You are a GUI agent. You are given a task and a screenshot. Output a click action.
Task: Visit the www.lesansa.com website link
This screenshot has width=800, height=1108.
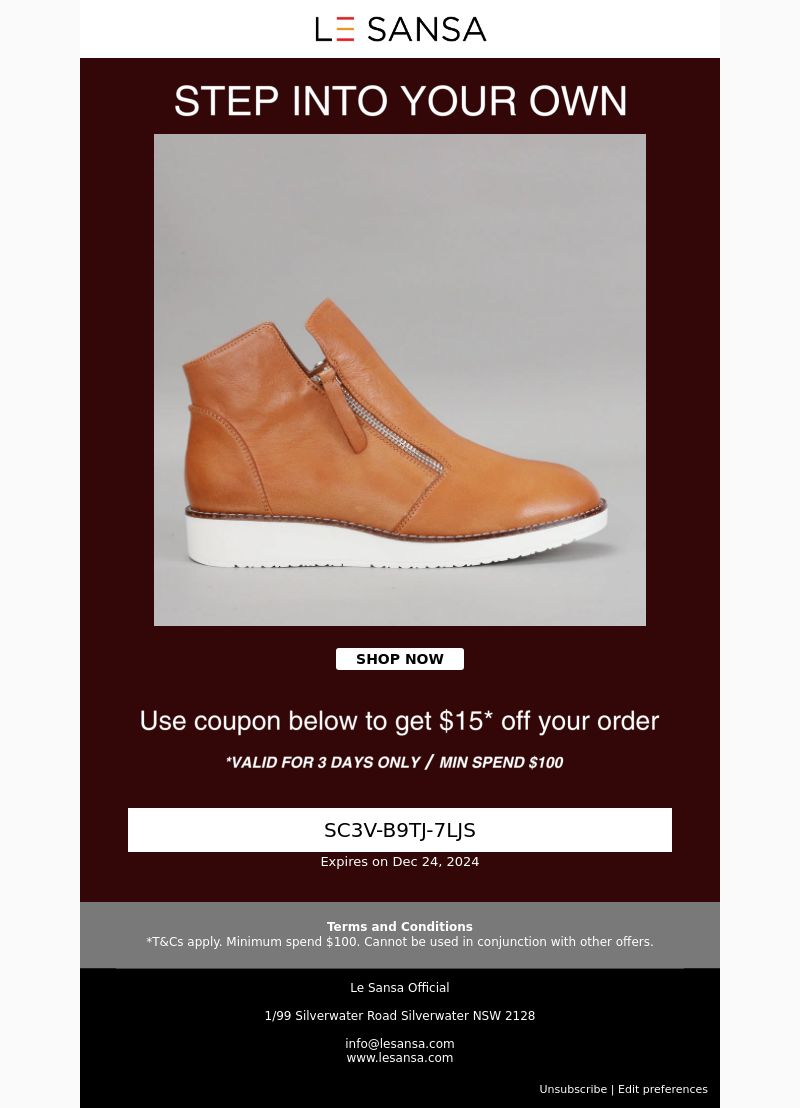[x=400, y=1058]
